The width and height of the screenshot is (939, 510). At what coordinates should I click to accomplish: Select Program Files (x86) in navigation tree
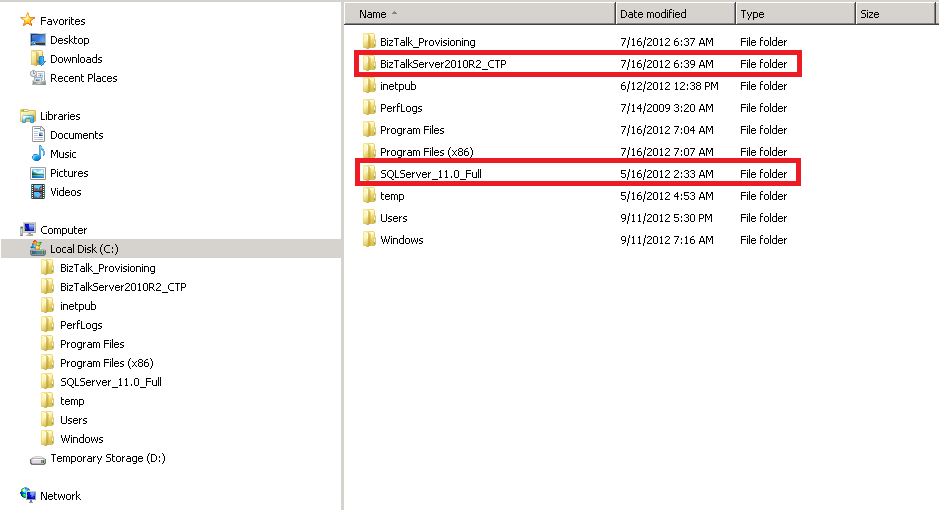tap(107, 363)
